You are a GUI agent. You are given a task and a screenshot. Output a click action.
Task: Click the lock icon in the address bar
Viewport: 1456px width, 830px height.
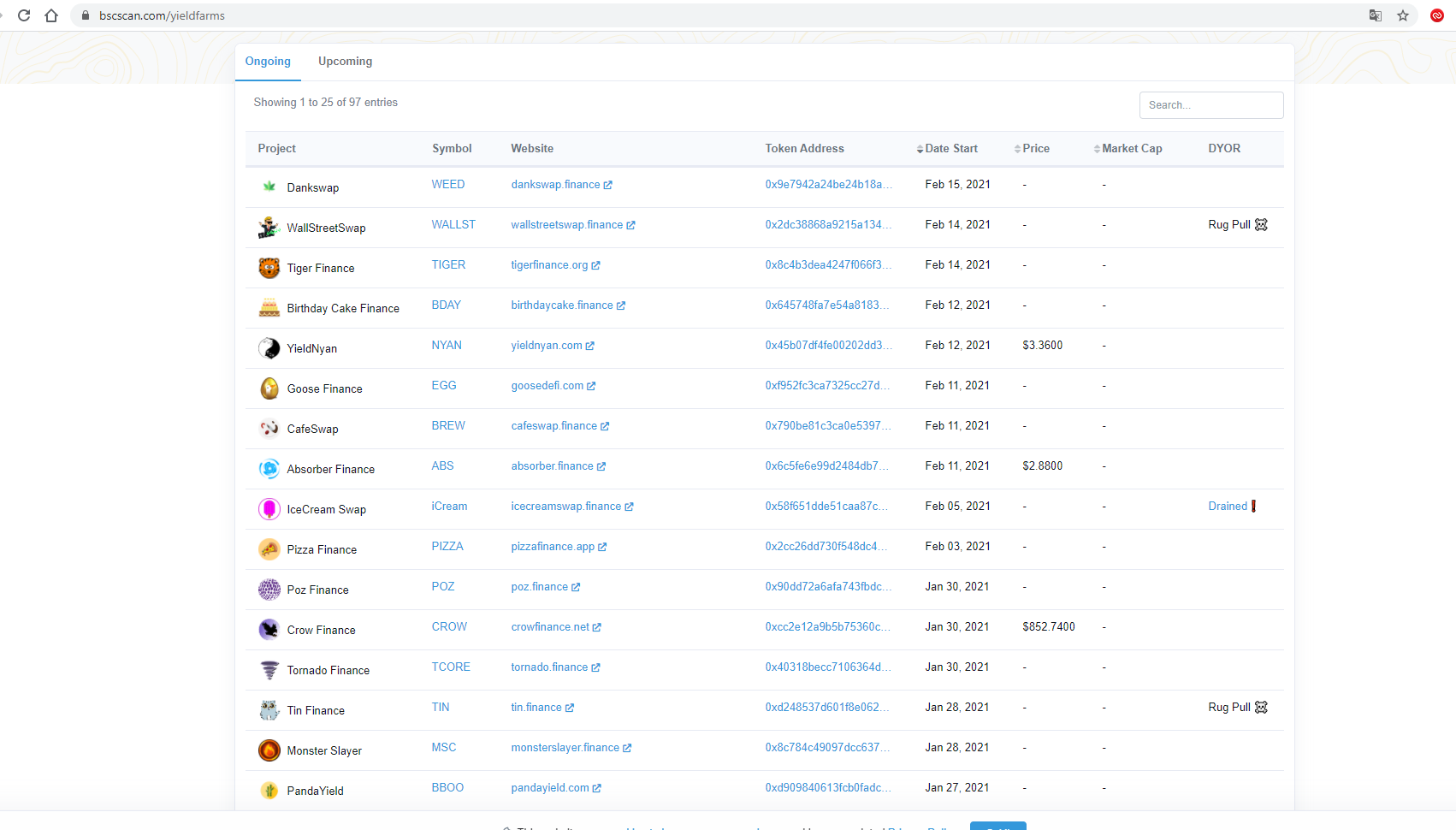pyautogui.click(x=86, y=15)
